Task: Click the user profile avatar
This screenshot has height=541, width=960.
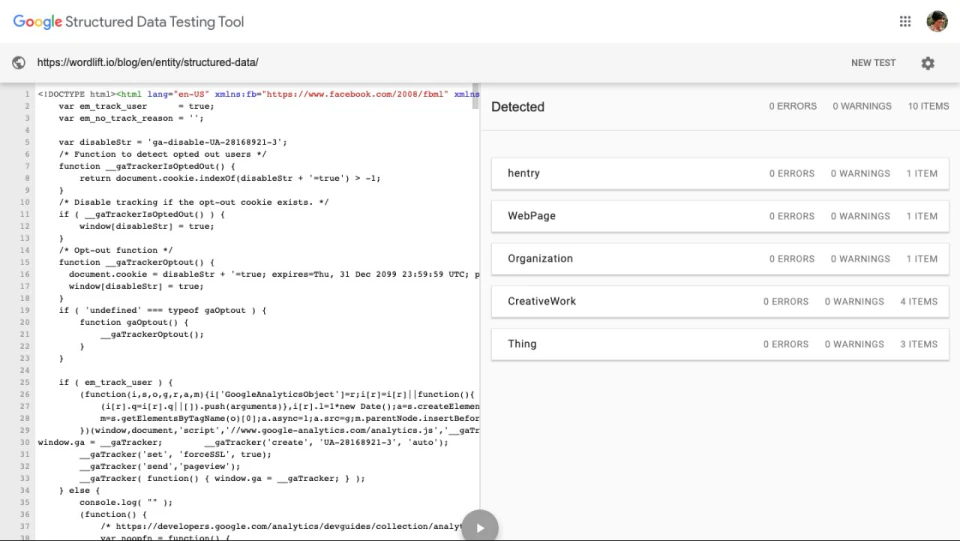Action: click(937, 21)
